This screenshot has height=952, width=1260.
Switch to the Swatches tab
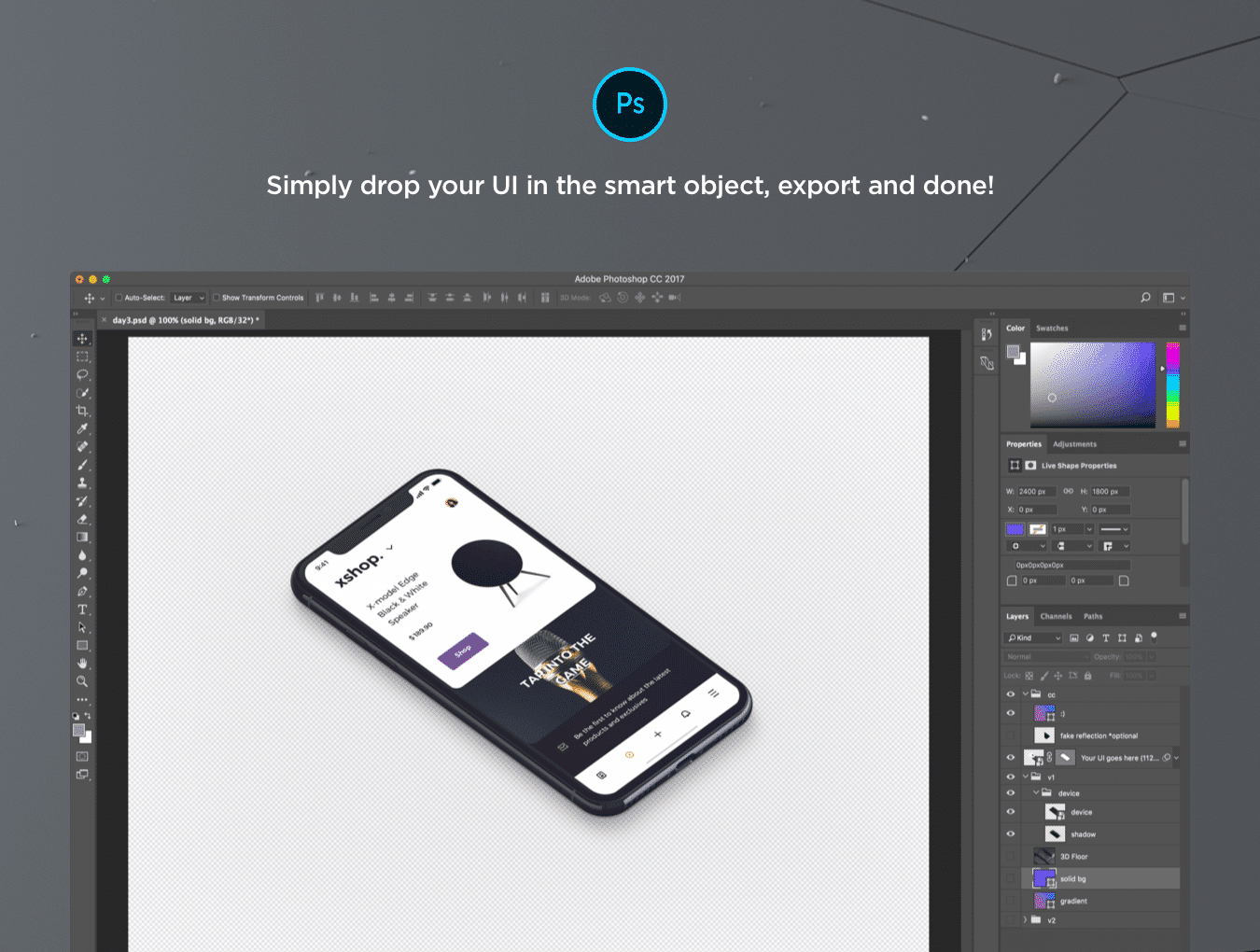(x=1052, y=329)
